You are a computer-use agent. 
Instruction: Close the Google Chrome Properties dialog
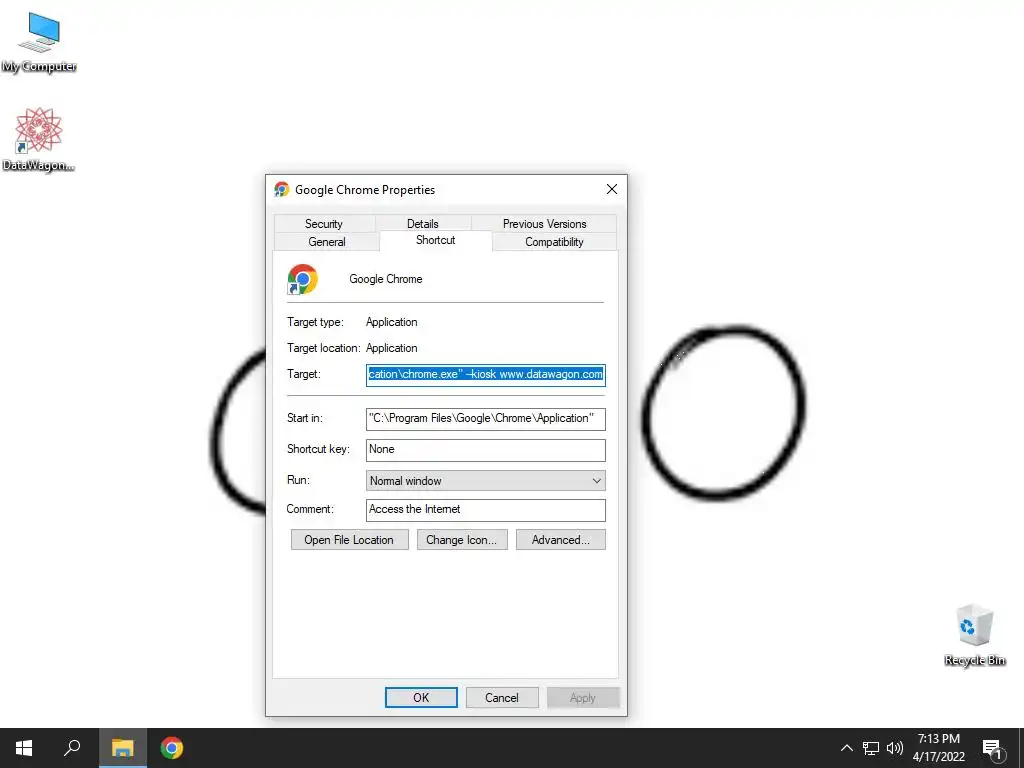pos(612,189)
